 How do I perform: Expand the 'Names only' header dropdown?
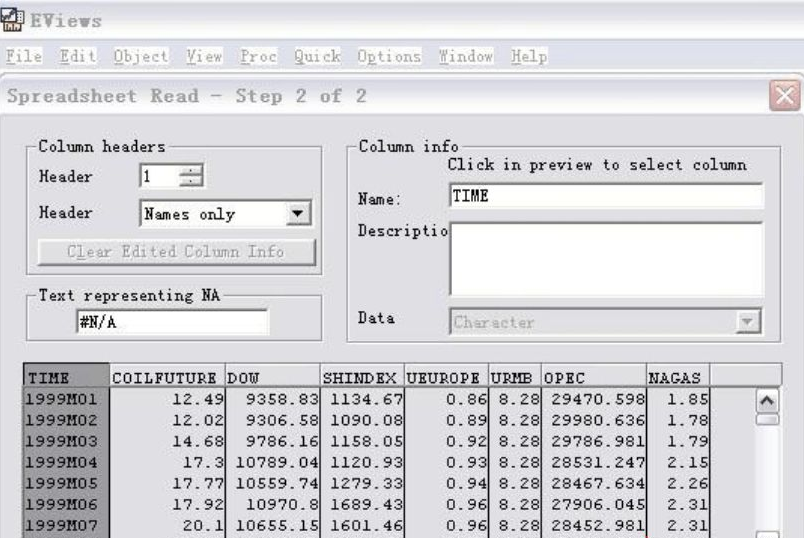tap(295, 213)
